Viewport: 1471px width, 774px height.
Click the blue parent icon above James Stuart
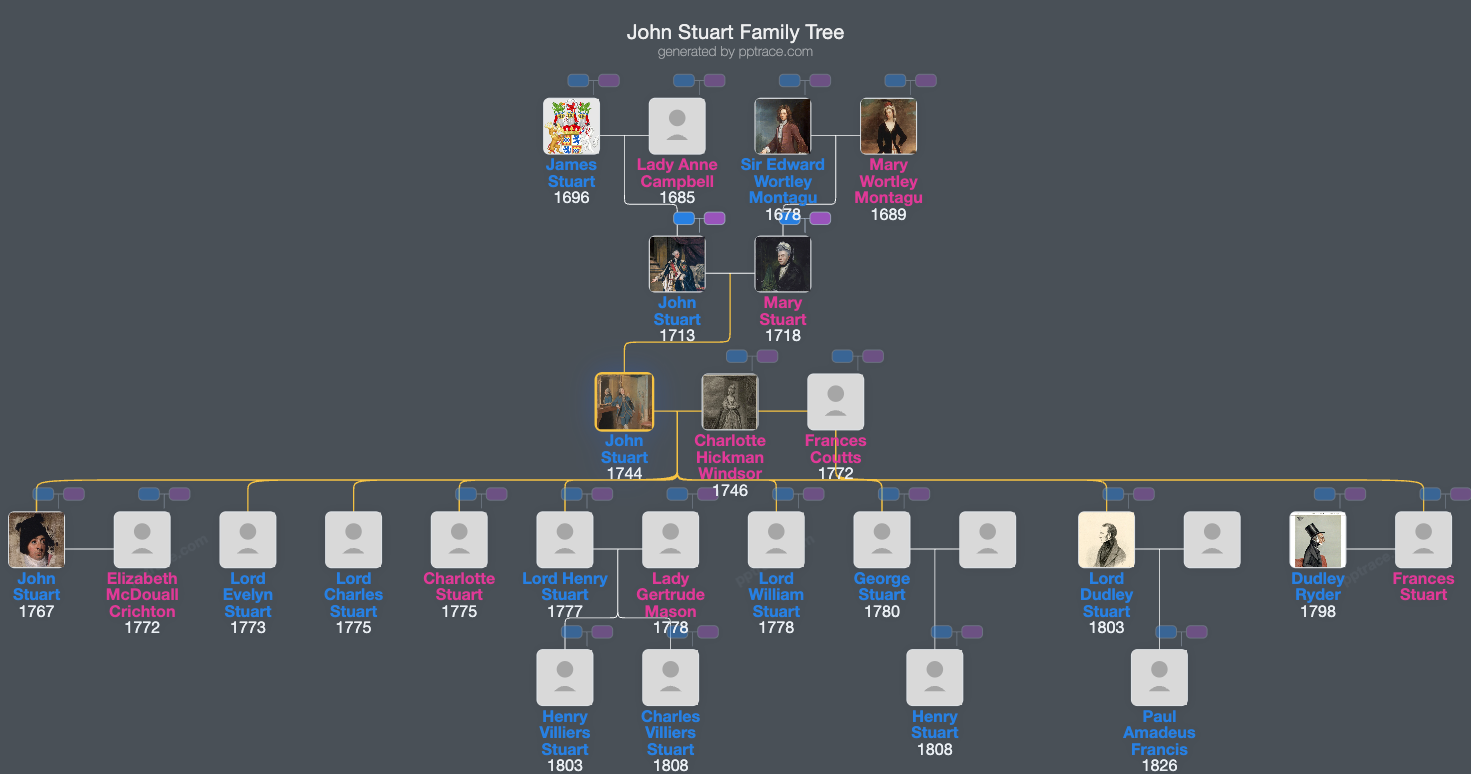click(x=578, y=80)
